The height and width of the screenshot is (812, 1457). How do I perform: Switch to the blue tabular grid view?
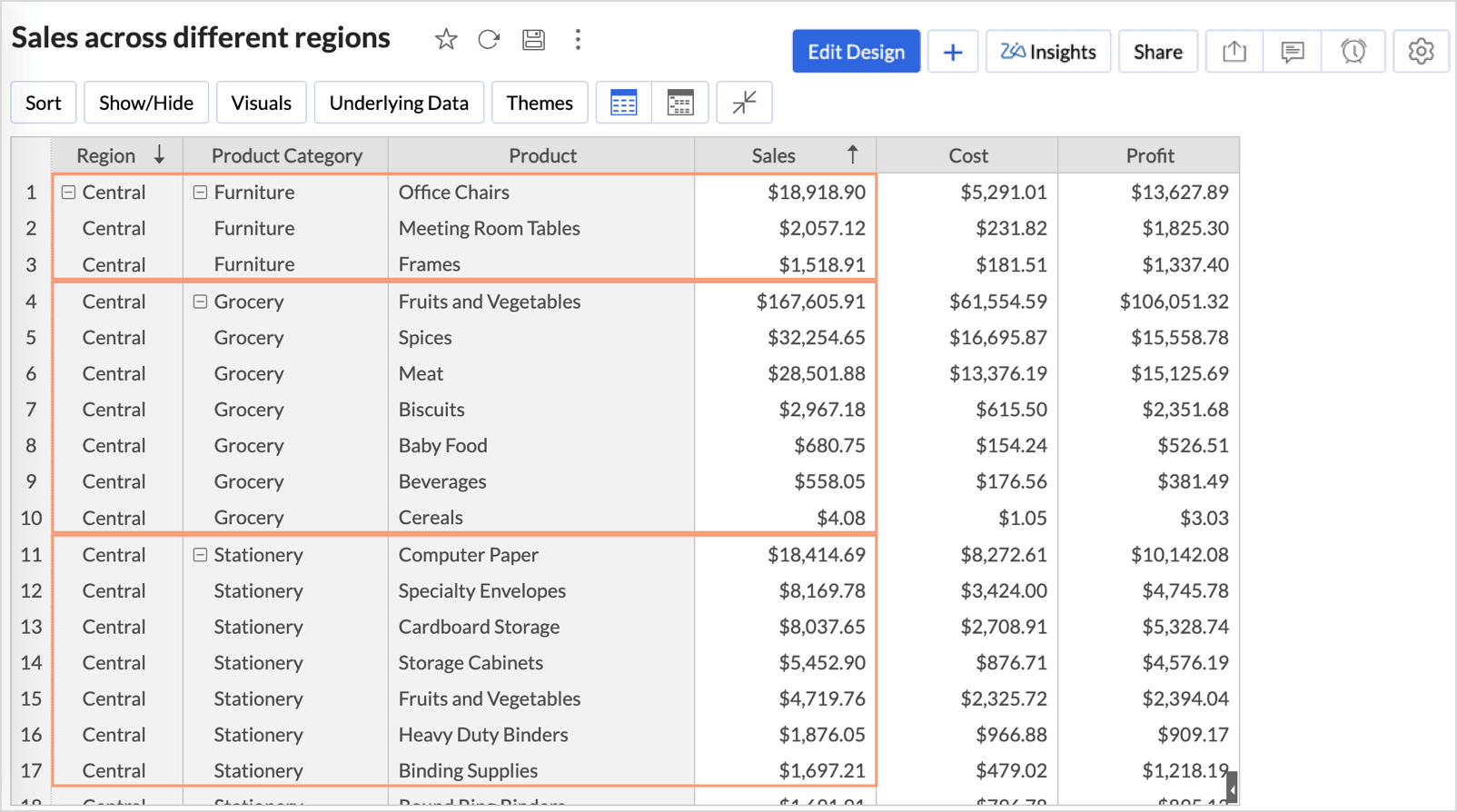coord(623,103)
